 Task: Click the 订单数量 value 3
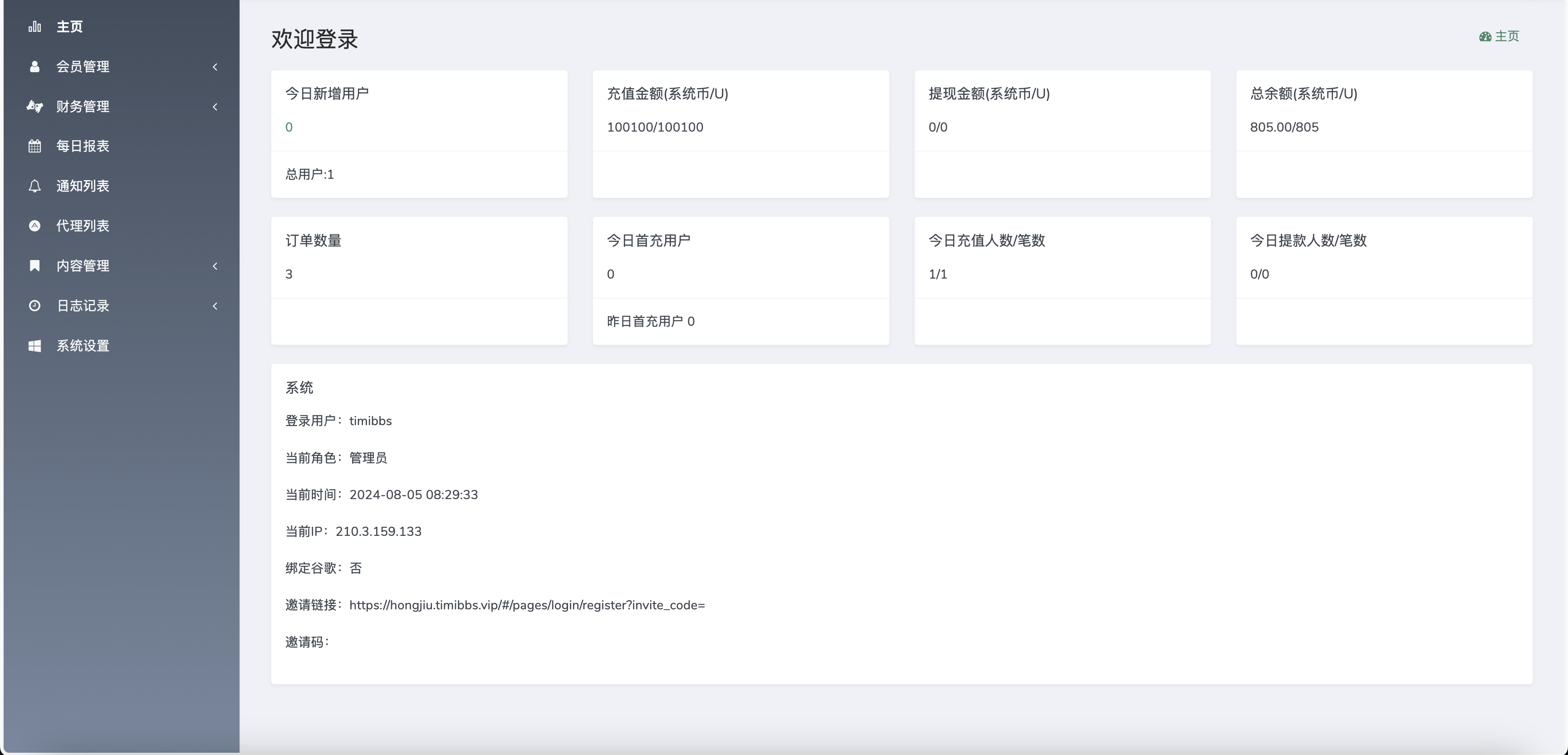[289, 274]
